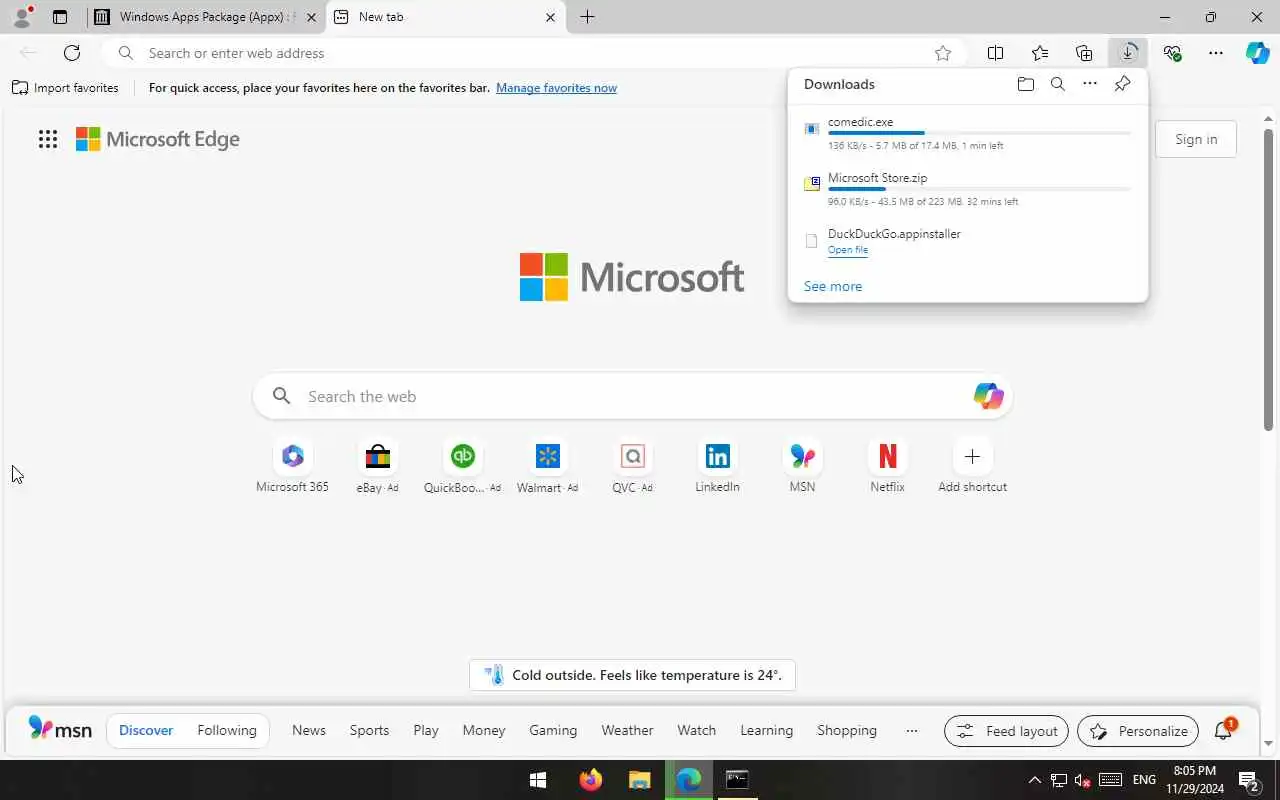Image resolution: width=1280 pixels, height=800 pixels.
Task: Open the tab actions menu icon
Action: tap(60, 17)
